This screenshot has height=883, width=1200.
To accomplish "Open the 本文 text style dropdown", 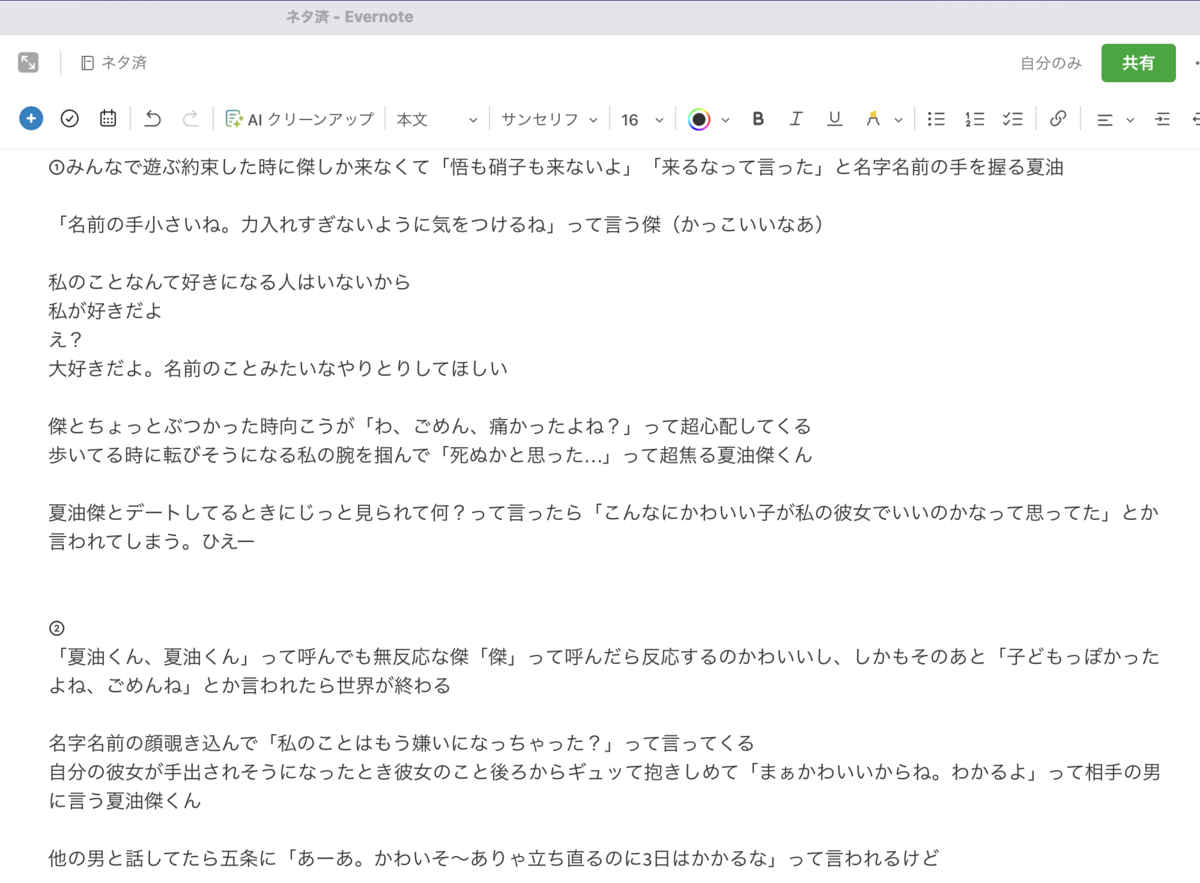I will (437, 119).
